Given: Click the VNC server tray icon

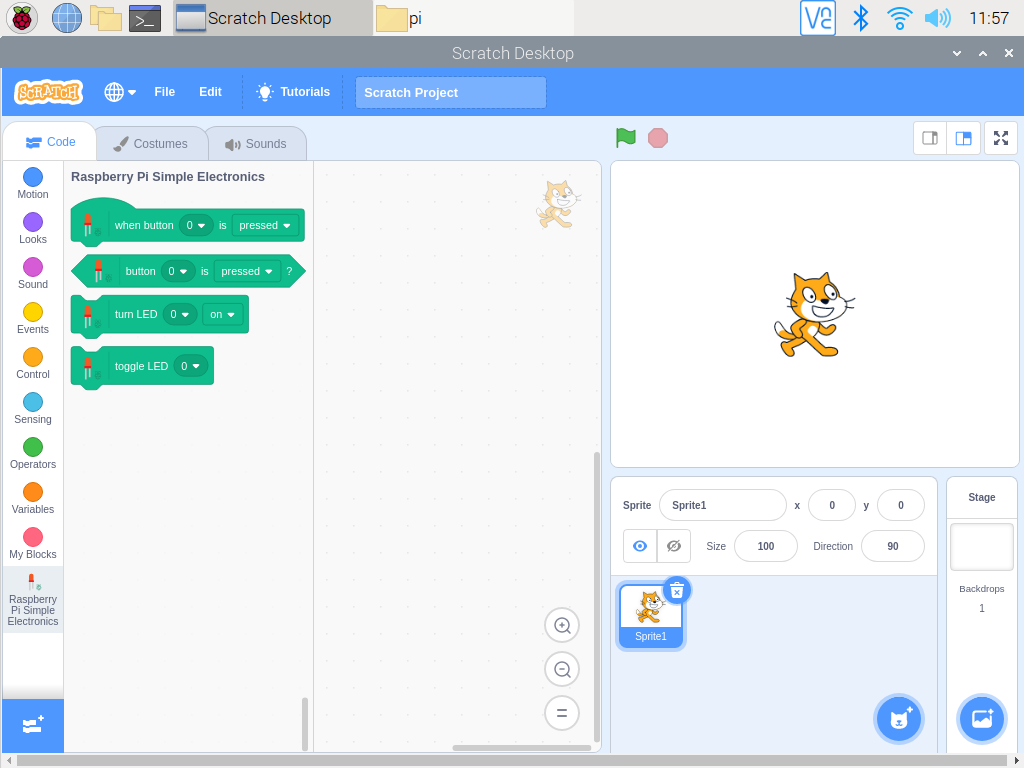Looking at the screenshot, I should click(x=818, y=18).
